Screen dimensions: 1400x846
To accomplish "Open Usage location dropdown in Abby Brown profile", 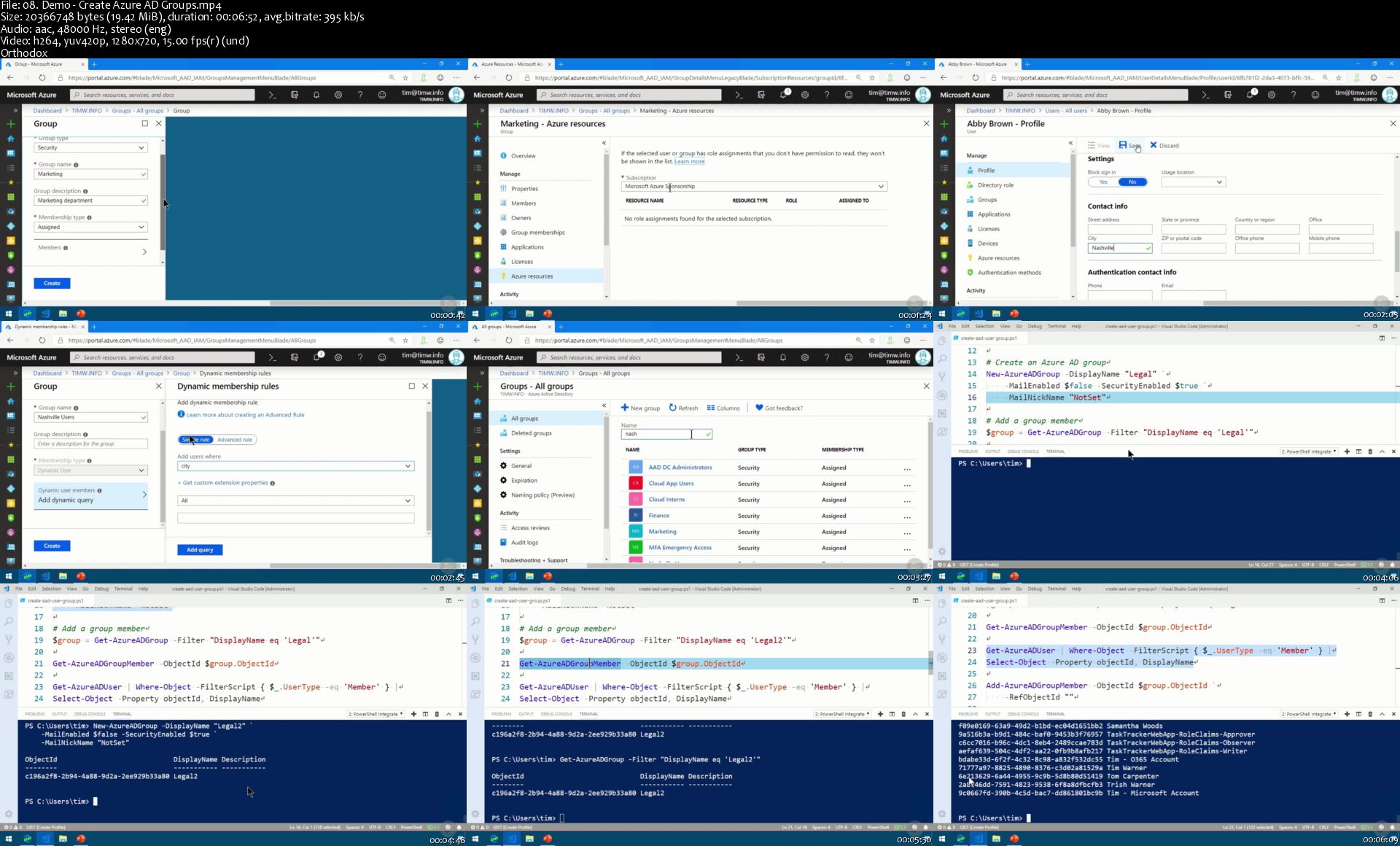I will coord(1193,182).
